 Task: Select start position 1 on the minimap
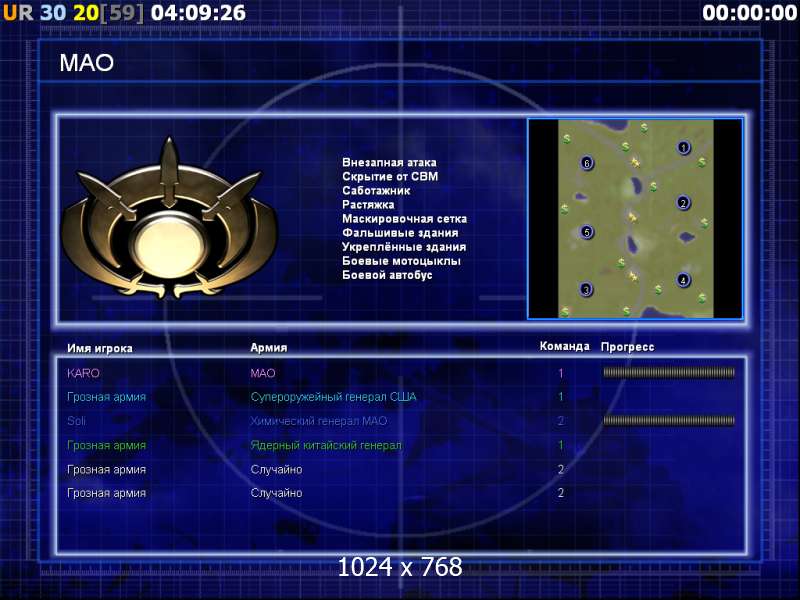pos(684,148)
